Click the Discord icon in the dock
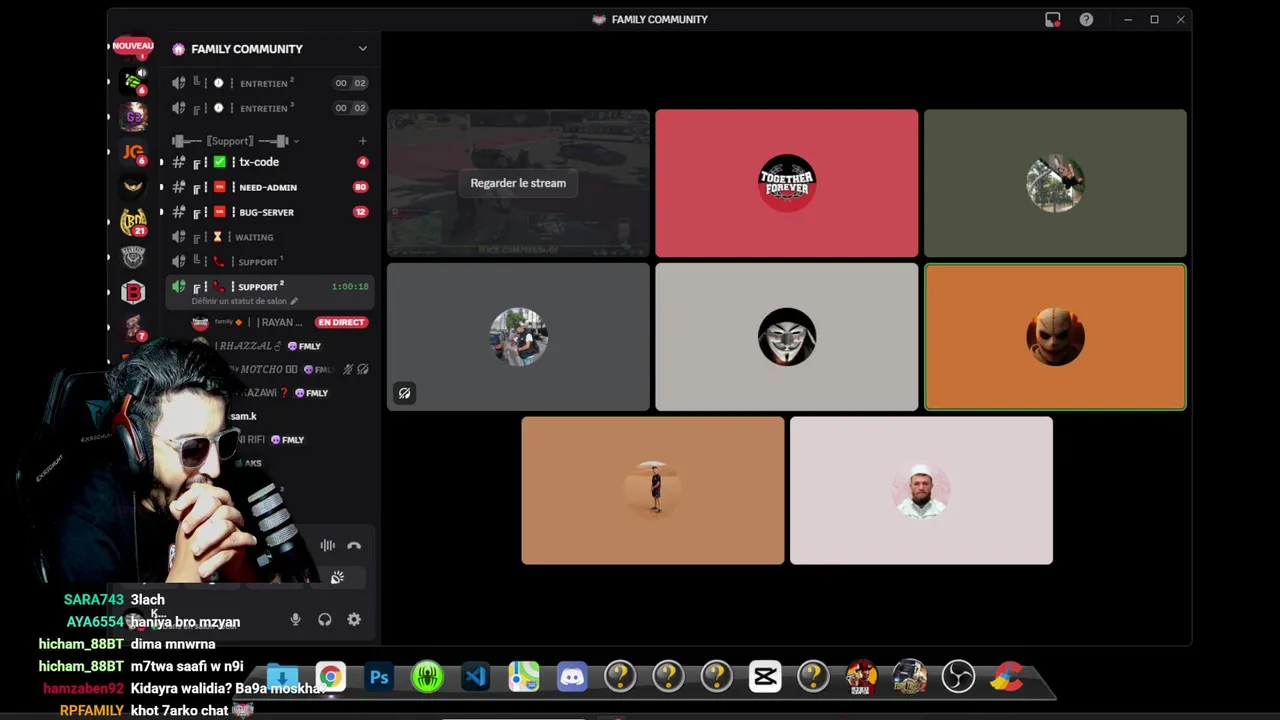This screenshot has height=720, width=1280. [x=572, y=678]
